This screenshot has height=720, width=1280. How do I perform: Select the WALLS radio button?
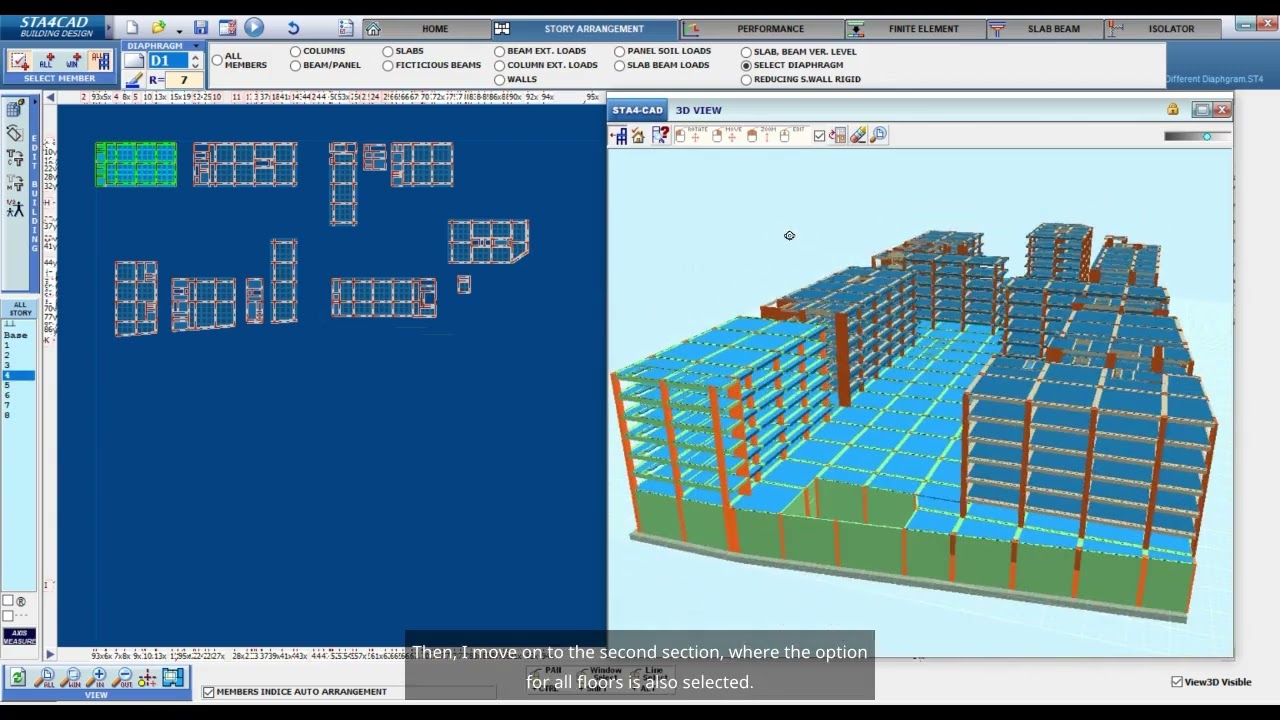coord(499,79)
